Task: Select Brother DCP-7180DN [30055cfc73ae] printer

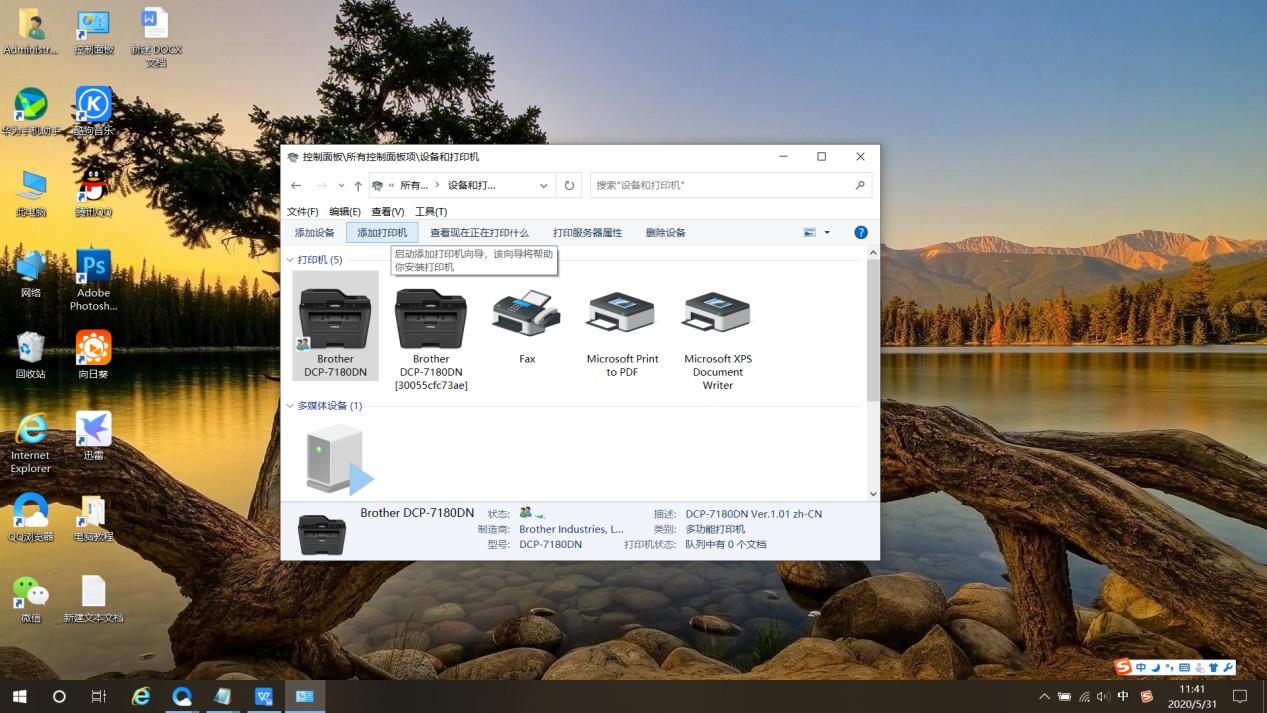Action: (431, 320)
